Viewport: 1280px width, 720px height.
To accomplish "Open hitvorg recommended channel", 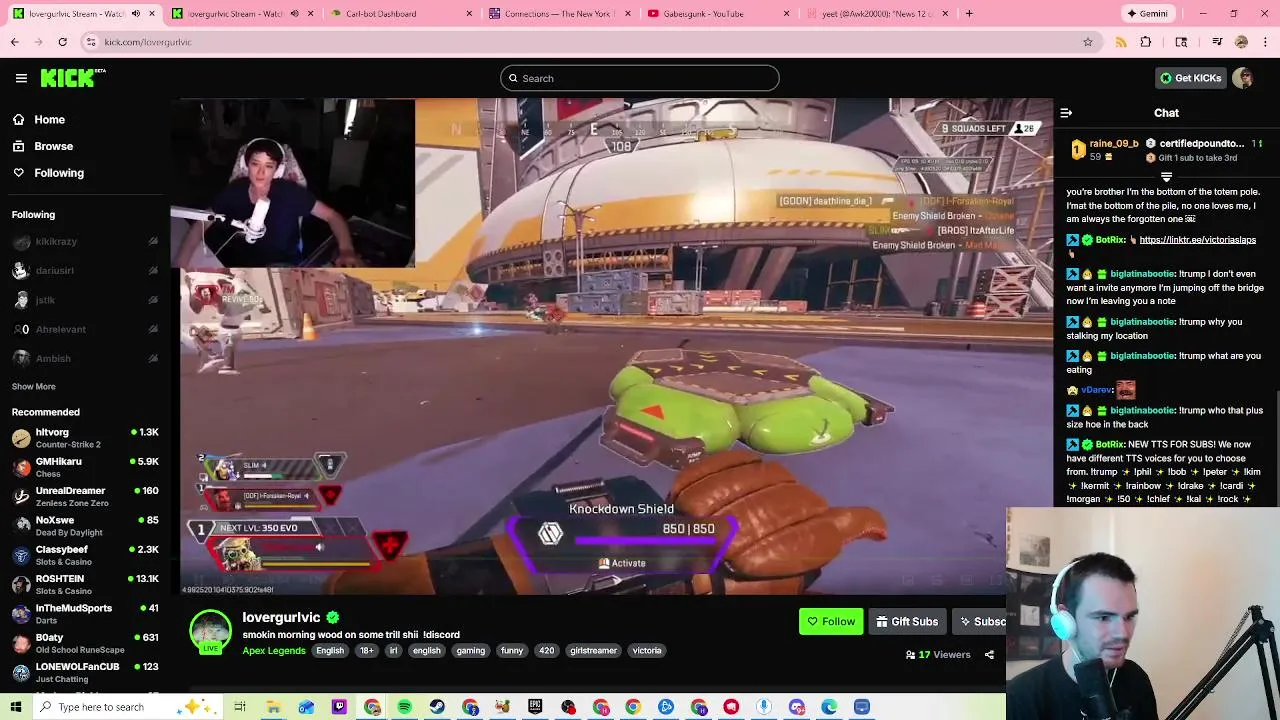I will 85,438.
